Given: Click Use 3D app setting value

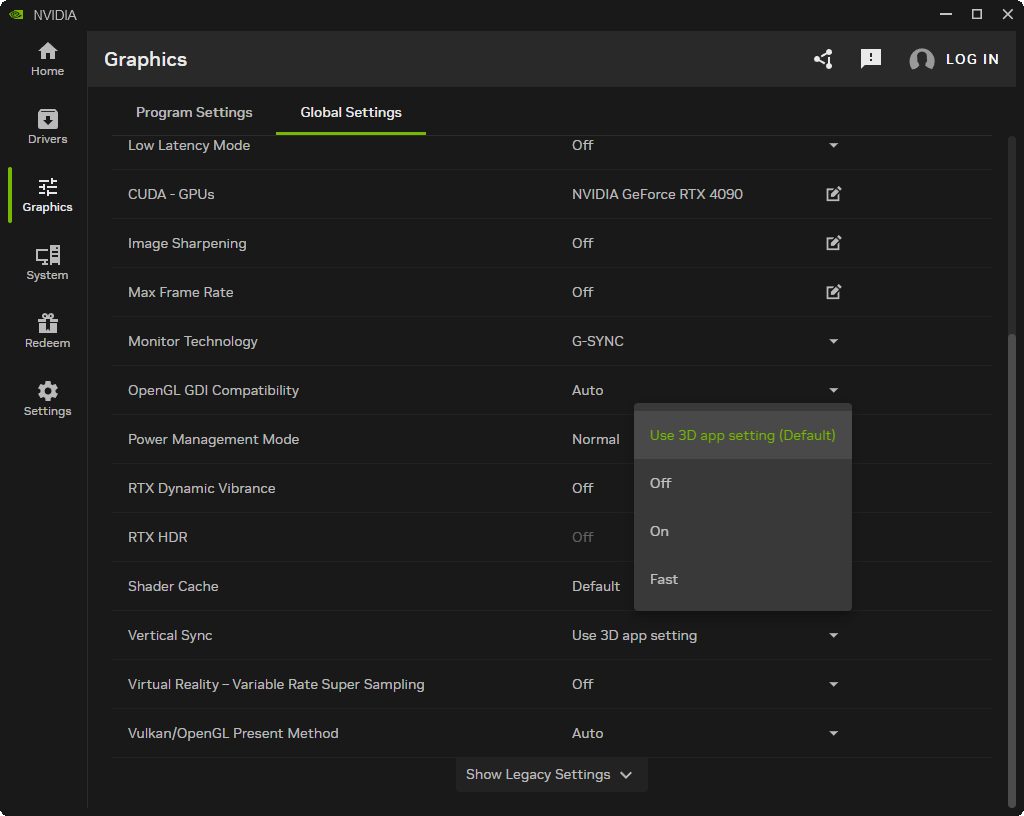Looking at the screenshot, I should [x=634, y=635].
